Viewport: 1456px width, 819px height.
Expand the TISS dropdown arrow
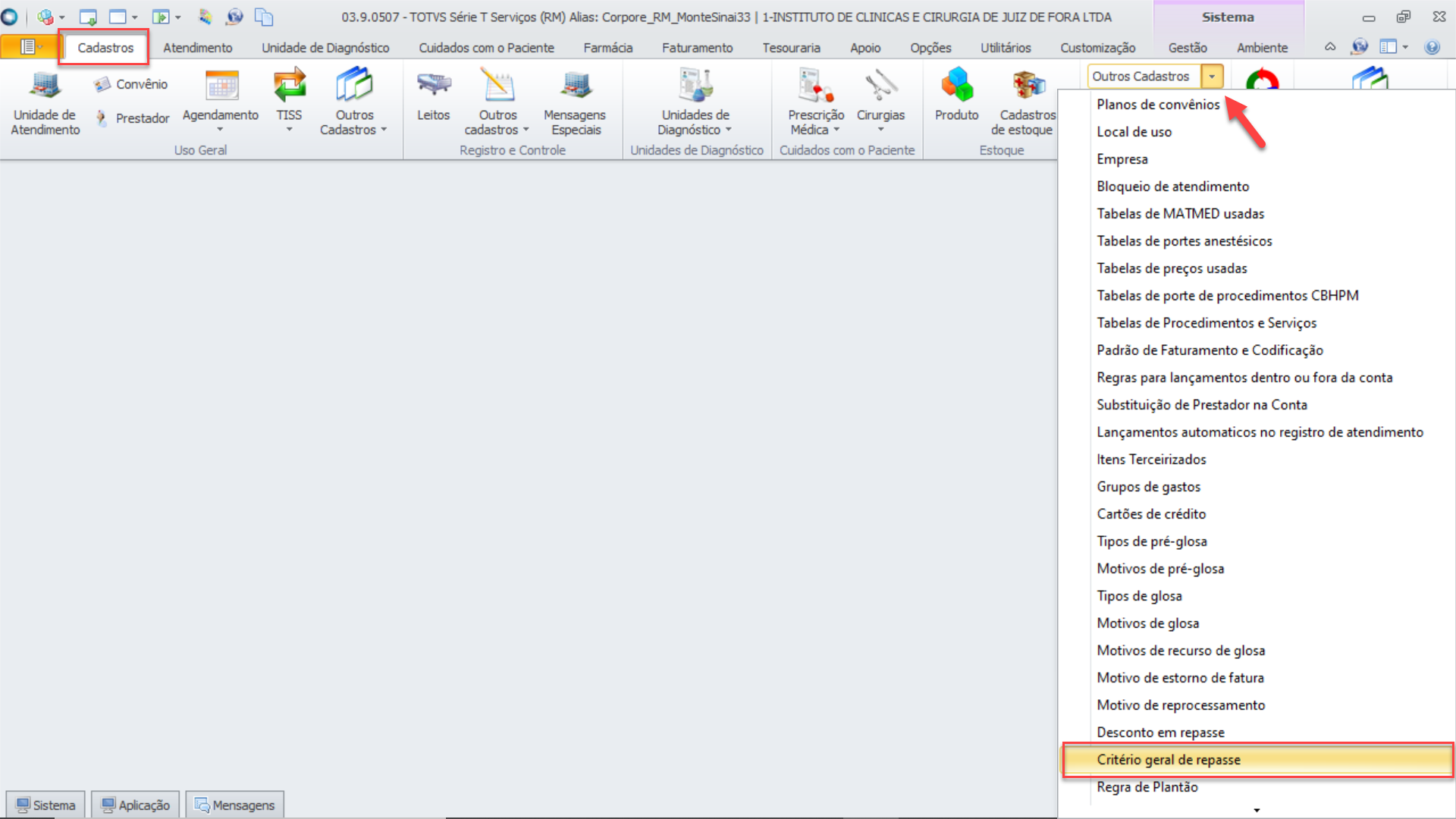click(289, 130)
